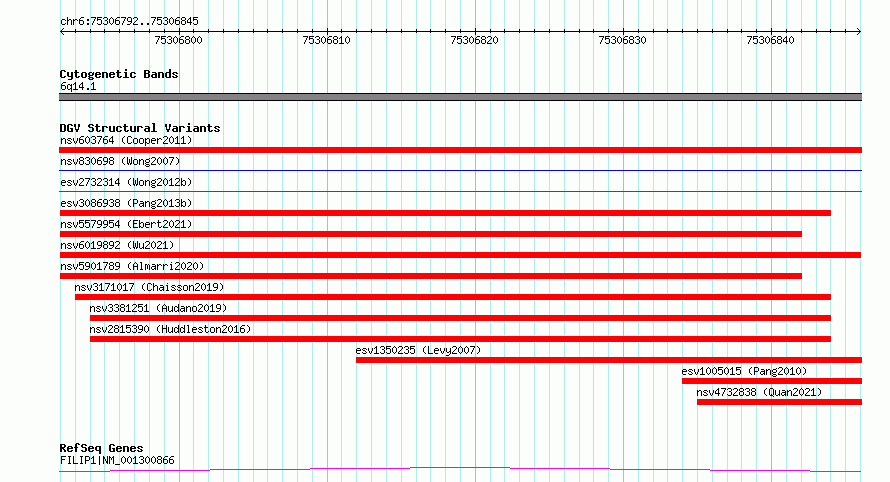This screenshot has height=482, width=890.
Task: Click the right arrow of the ruler
Action: click(x=859, y=31)
